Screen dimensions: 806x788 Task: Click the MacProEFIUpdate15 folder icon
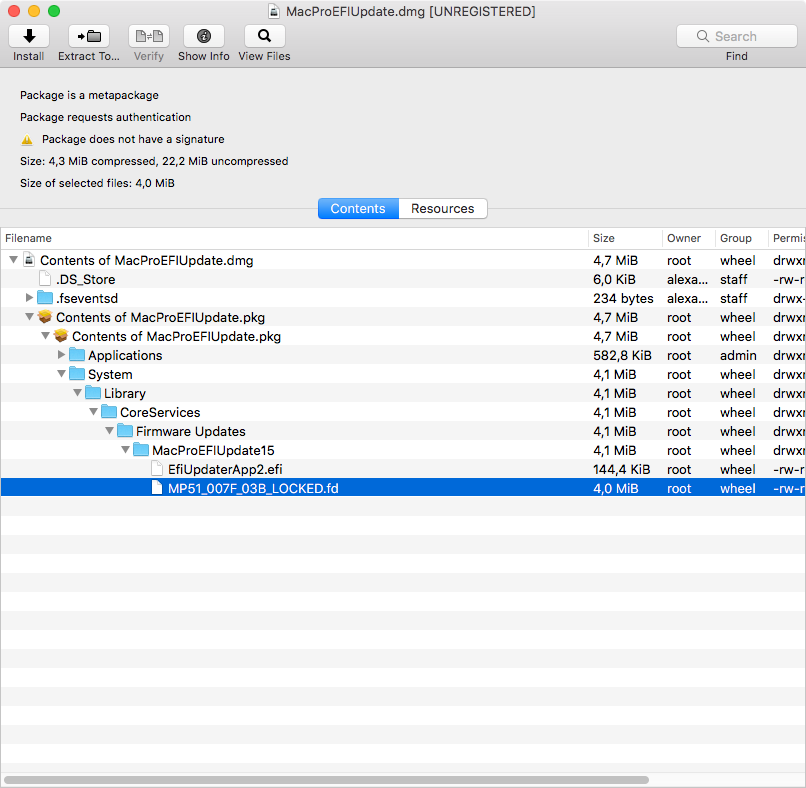coord(141,450)
